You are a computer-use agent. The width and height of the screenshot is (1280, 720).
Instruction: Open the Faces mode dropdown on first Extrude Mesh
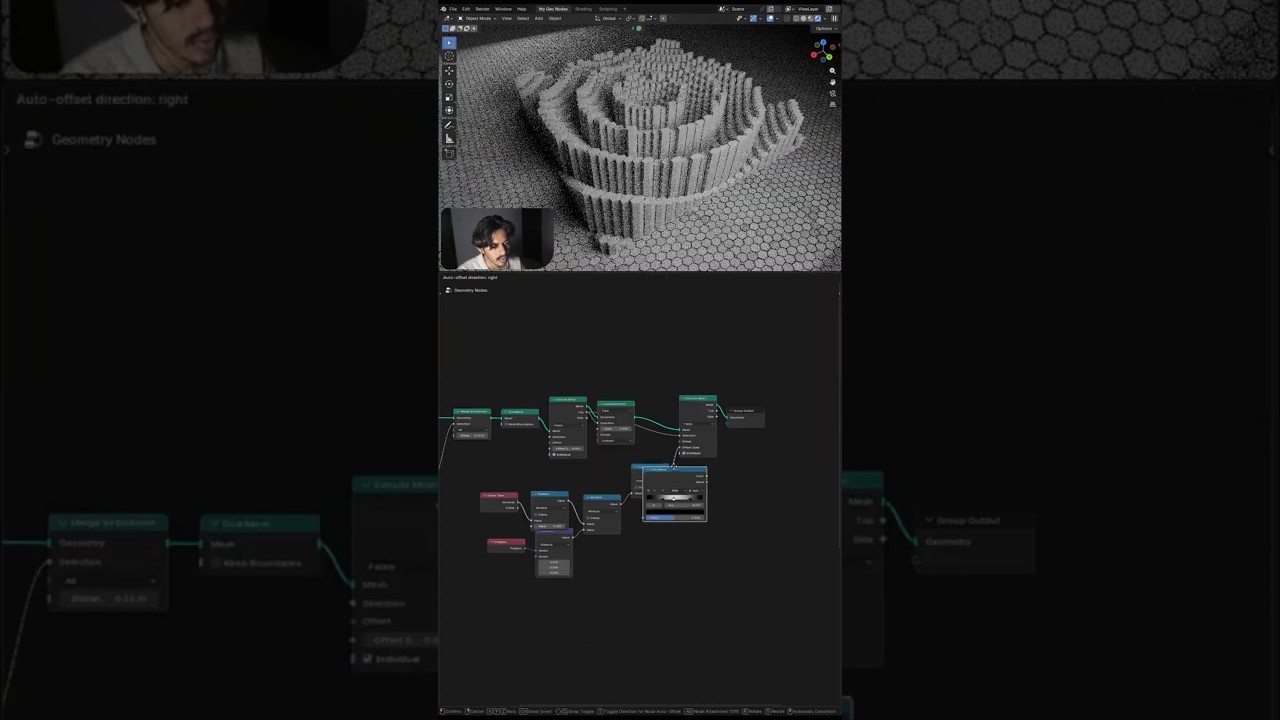(x=568, y=425)
